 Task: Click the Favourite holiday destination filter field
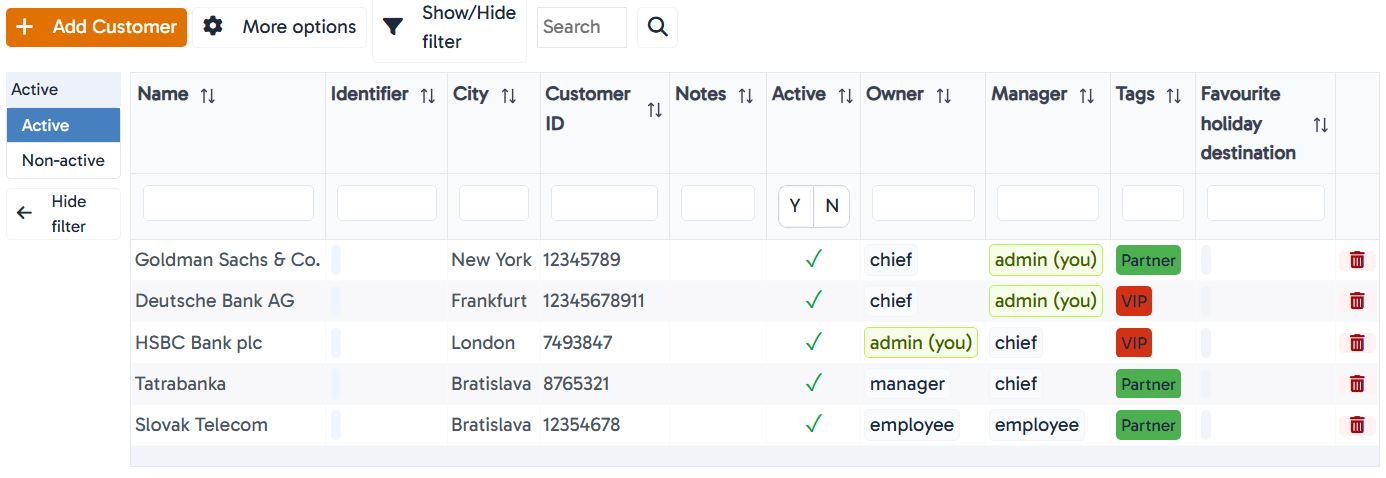point(1266,203)
